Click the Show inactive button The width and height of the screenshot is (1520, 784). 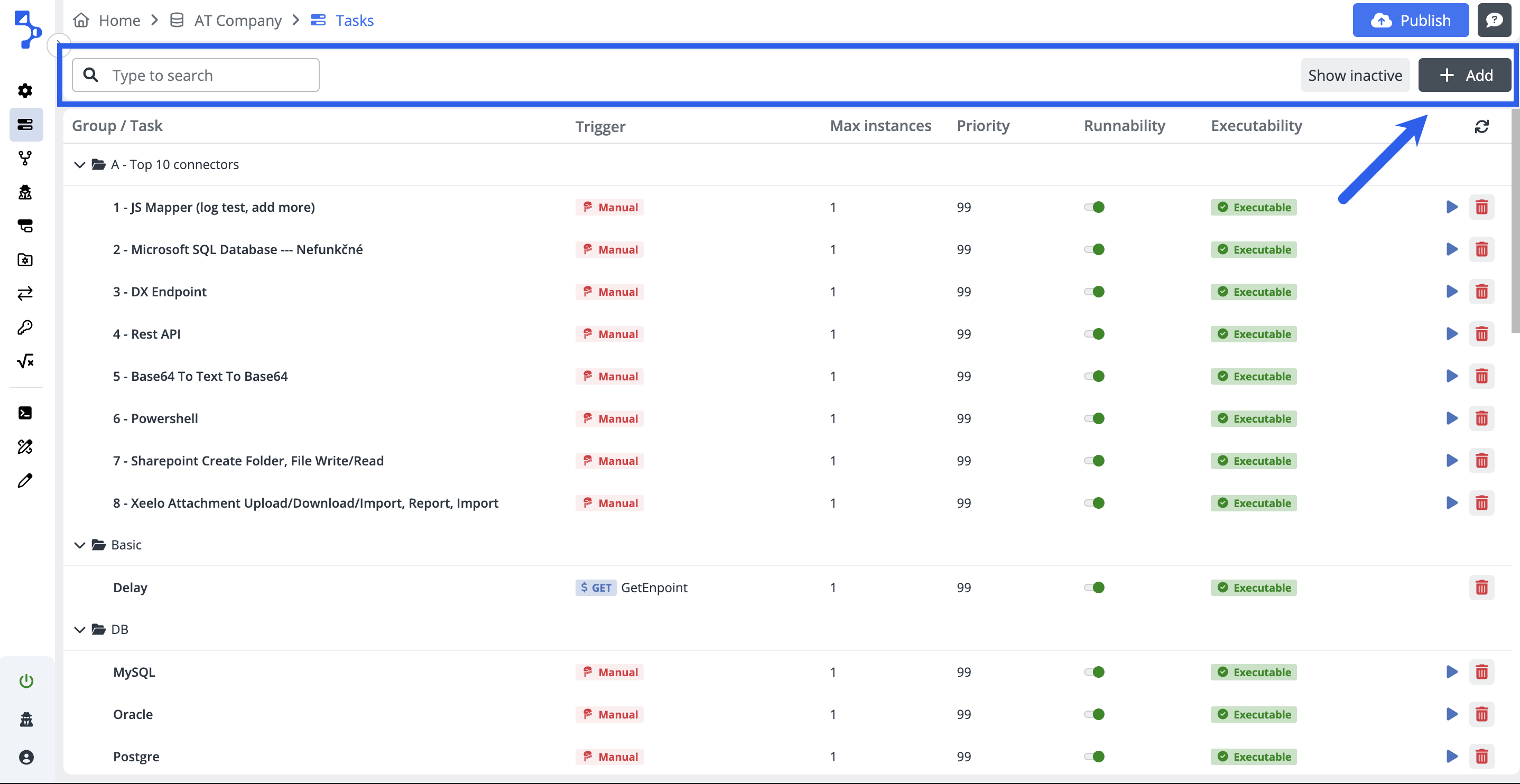coord(1354,75)
